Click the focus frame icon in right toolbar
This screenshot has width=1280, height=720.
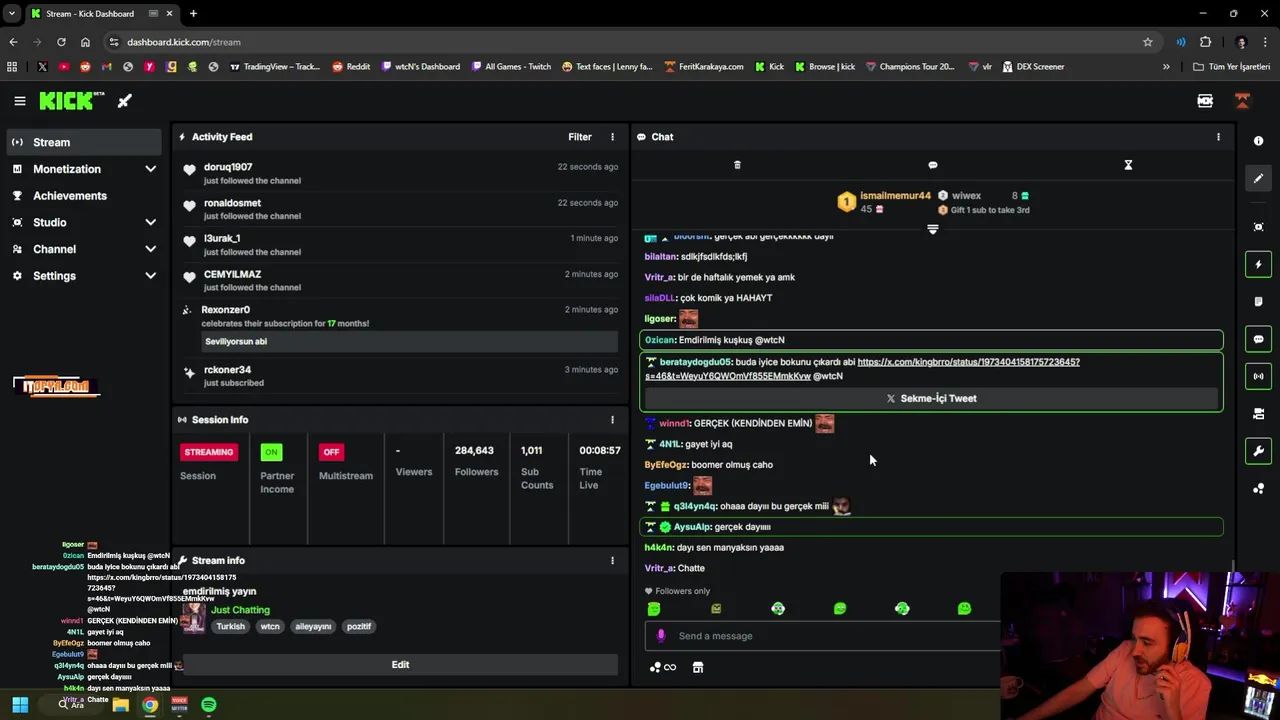point(1258,227)
